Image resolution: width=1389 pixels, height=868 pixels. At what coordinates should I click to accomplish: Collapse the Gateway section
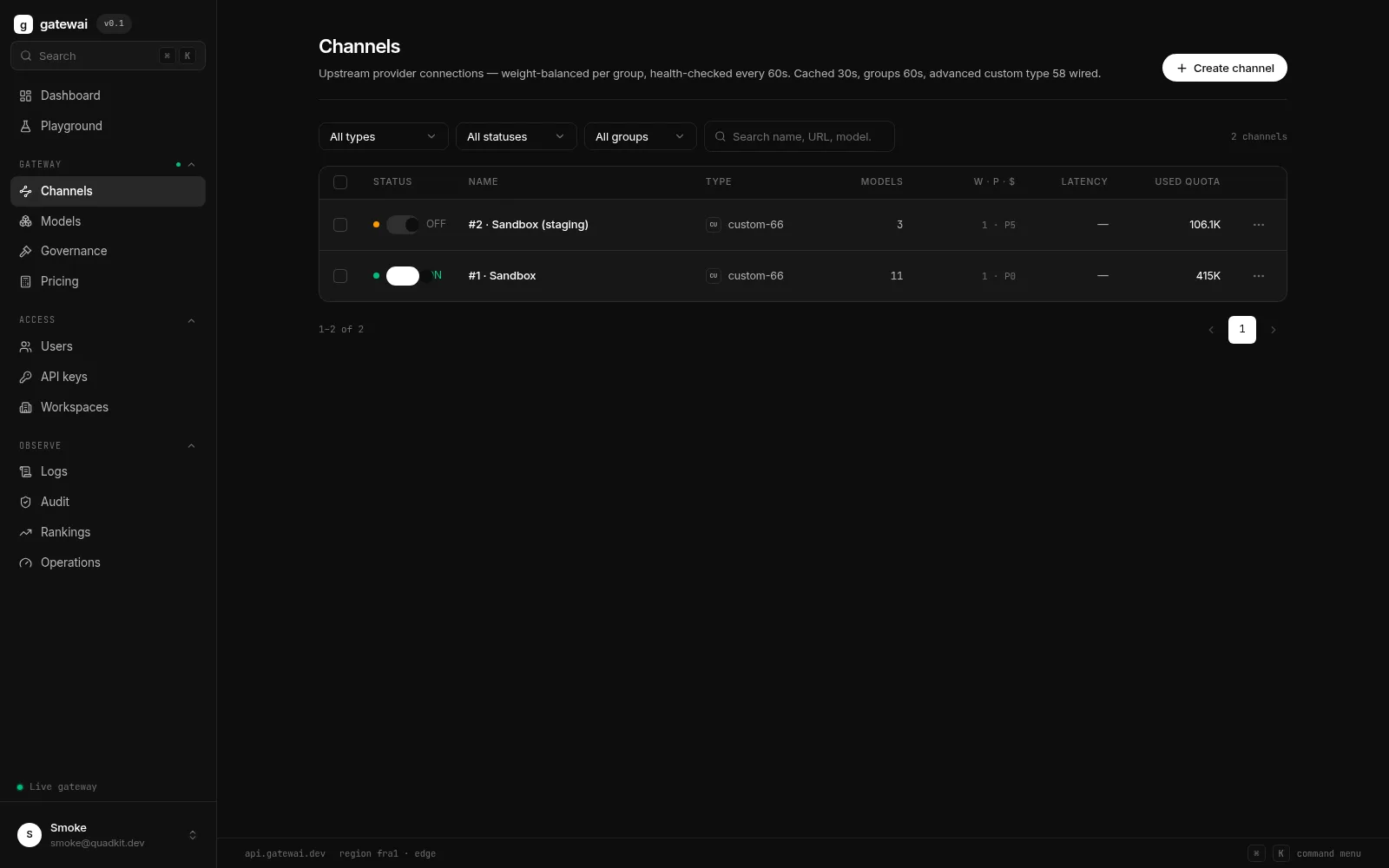tap(191, 164)
